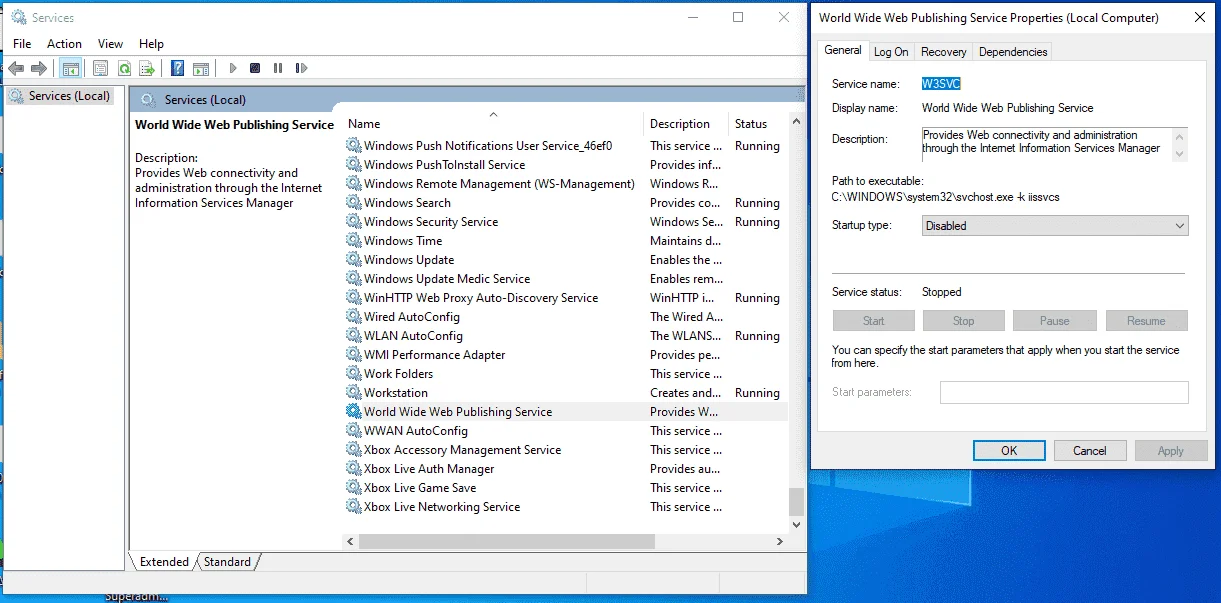Select Windows Remote Management (WS-Management) row

[x=566, y=184]
